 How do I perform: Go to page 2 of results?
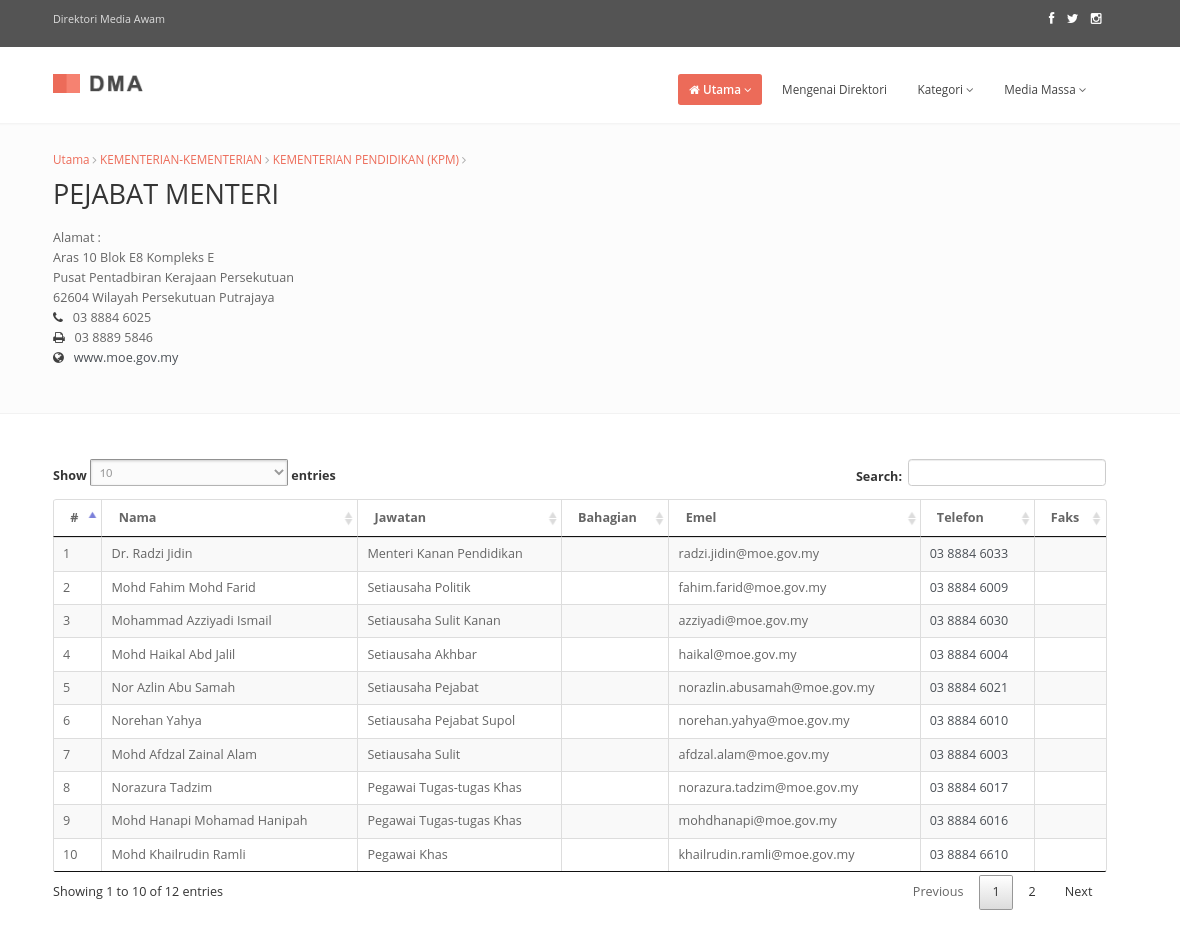[1032, 892]
